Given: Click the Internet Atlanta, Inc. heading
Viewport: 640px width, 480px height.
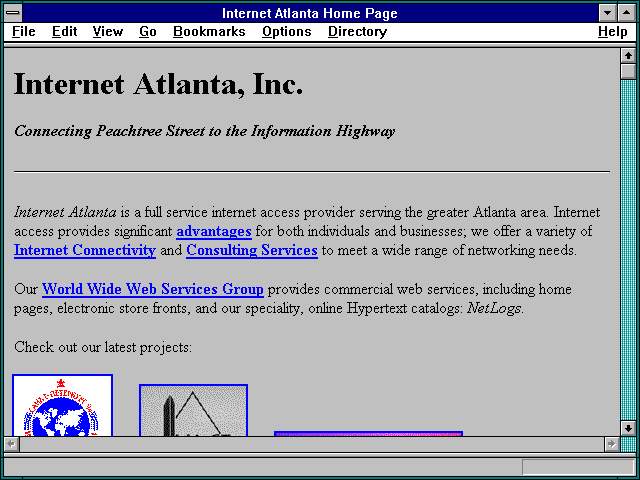Looking at the screenshot, I should 158,84.
